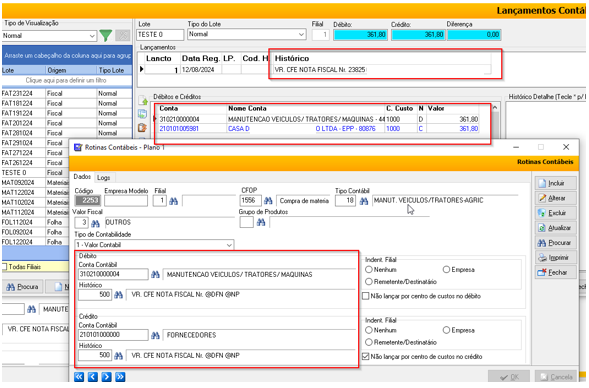
Task: Click the CFOP field with 1556
Action: tap(250, 201)
